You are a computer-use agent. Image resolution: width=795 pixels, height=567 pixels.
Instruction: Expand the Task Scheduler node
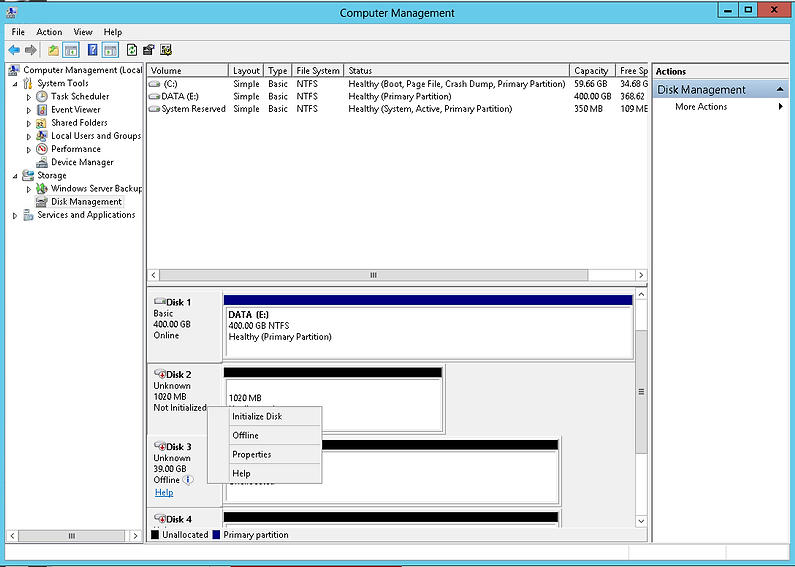point(29,97)
